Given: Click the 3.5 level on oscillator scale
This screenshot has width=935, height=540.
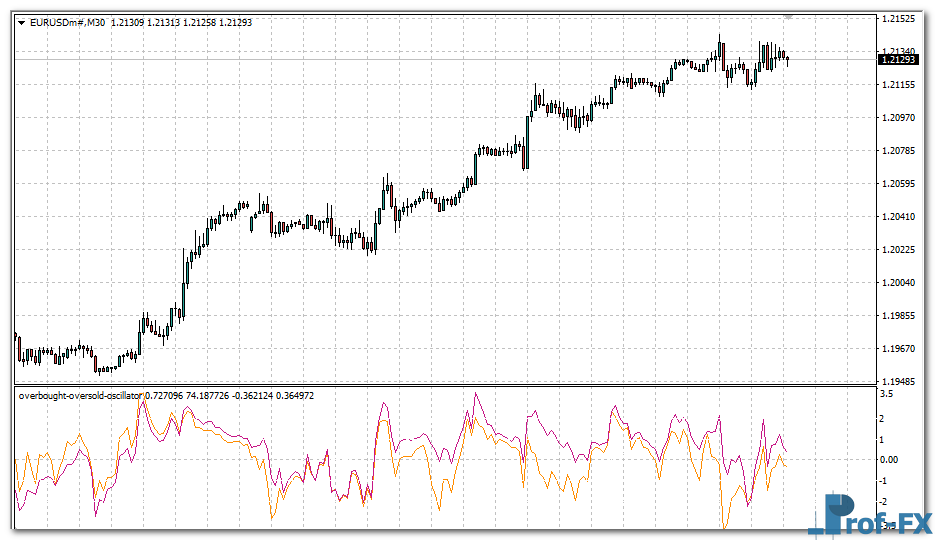Looking at the screenshot, I should 886,394.
